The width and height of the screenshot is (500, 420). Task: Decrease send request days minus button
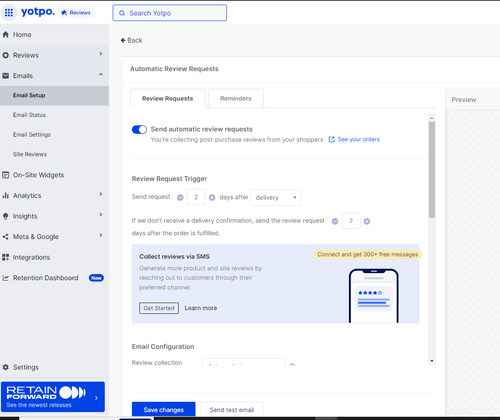pos(180,198)
